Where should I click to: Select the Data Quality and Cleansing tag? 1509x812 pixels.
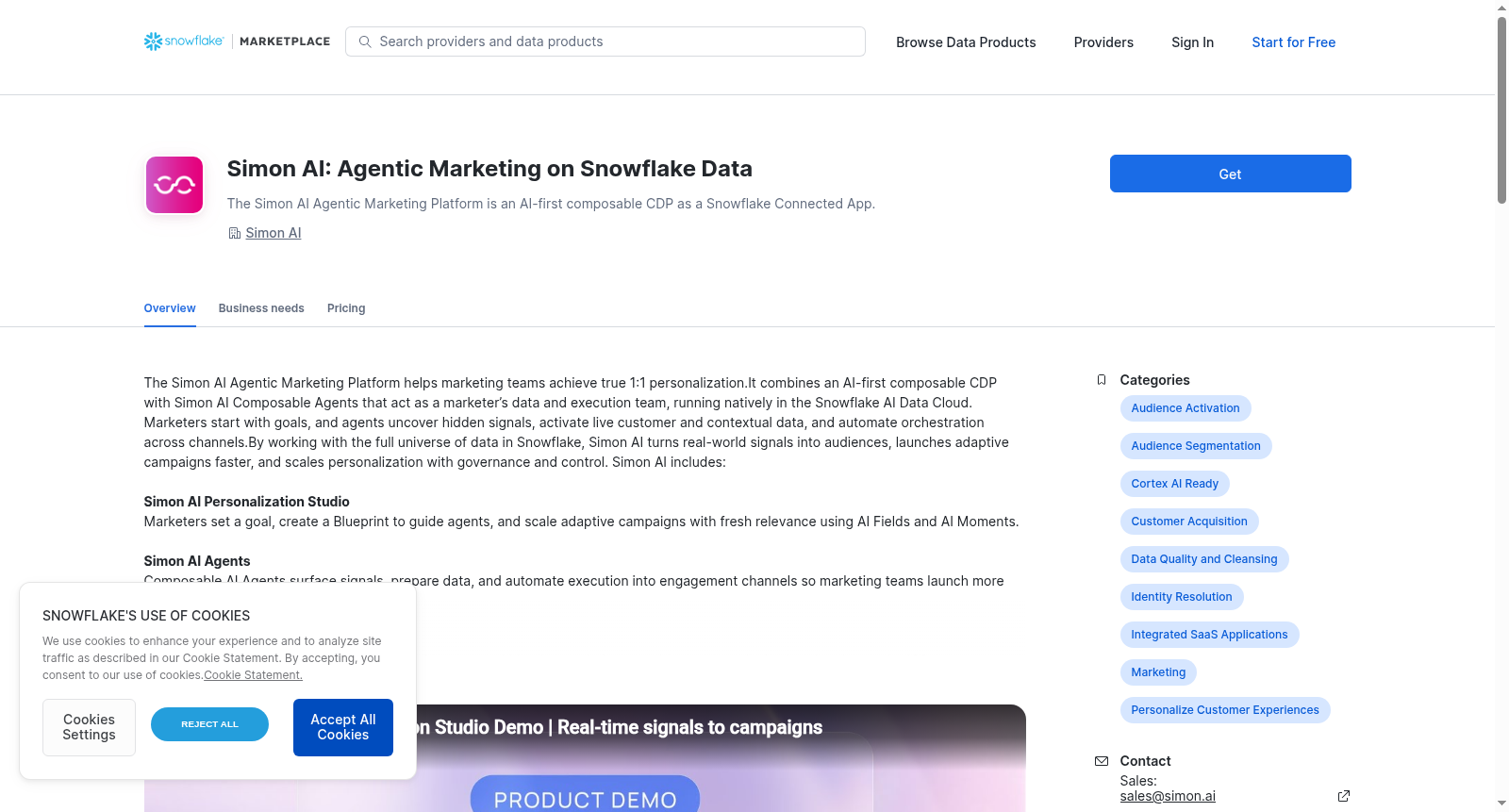pos(1204,559)
